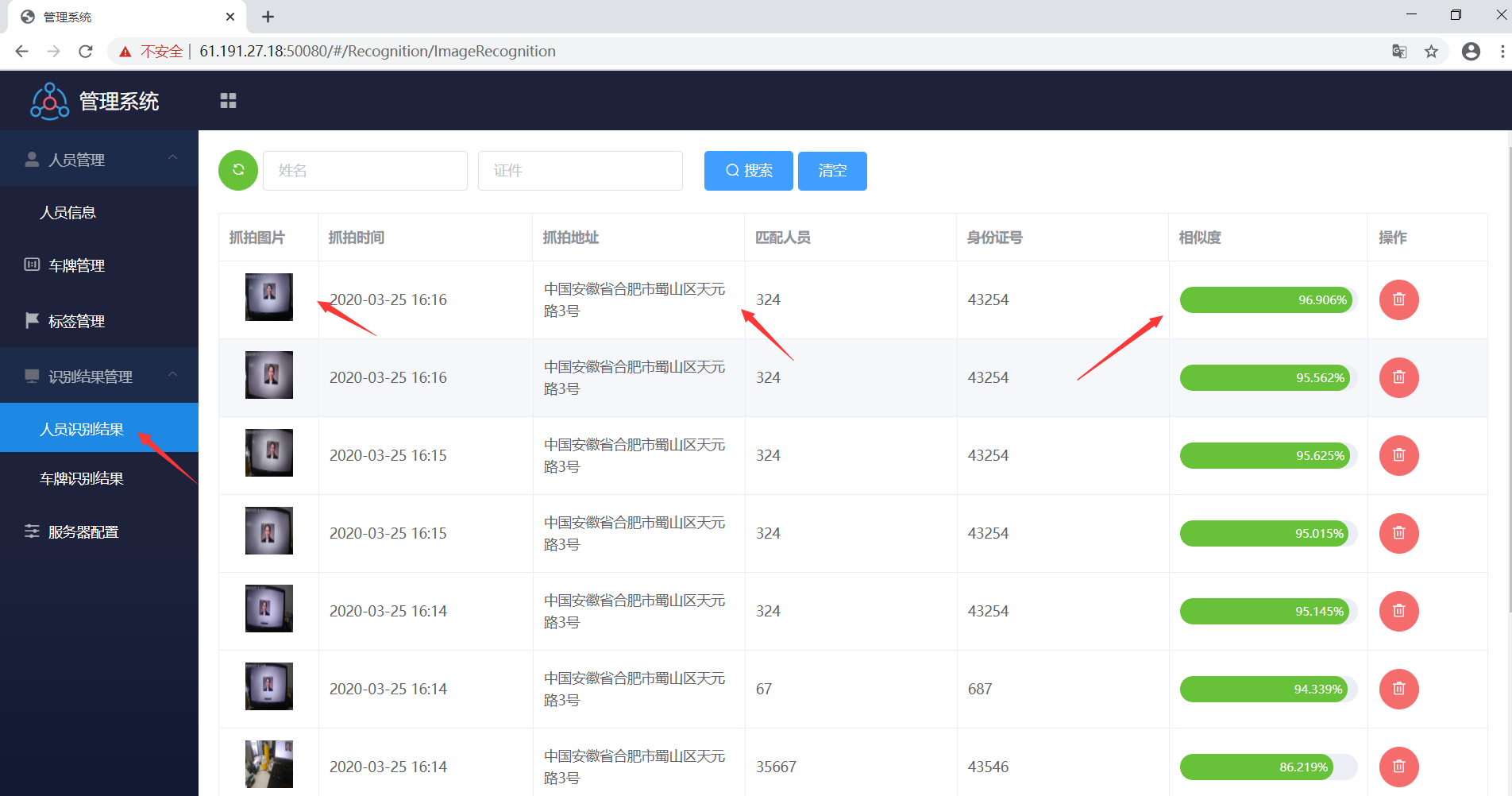The height and width of the screenshot is (796, 1512).
Task: Delete the record with 94.339% similarity
Action: 1398,689
